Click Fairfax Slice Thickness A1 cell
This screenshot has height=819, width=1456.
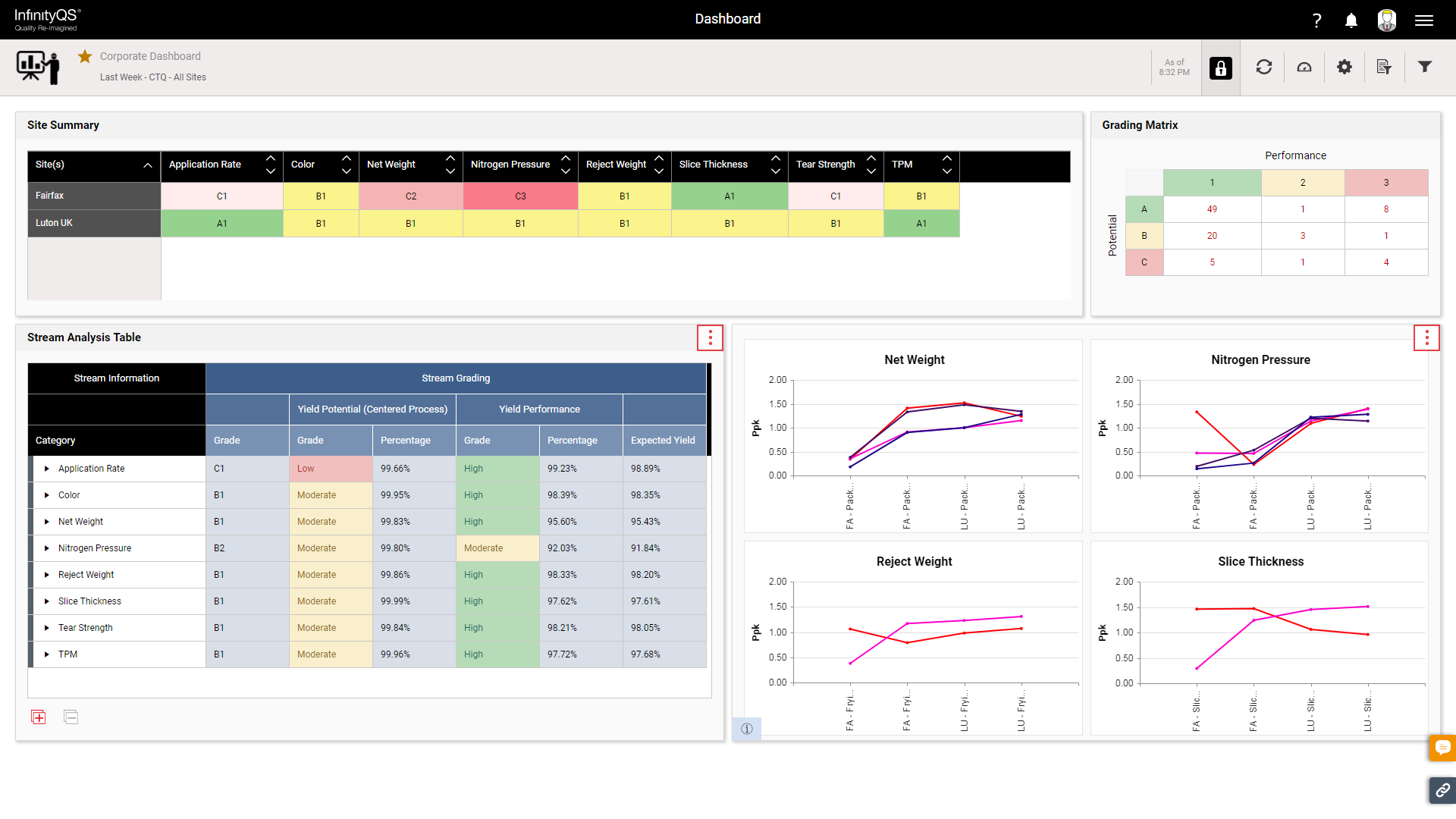coord(730,196)
